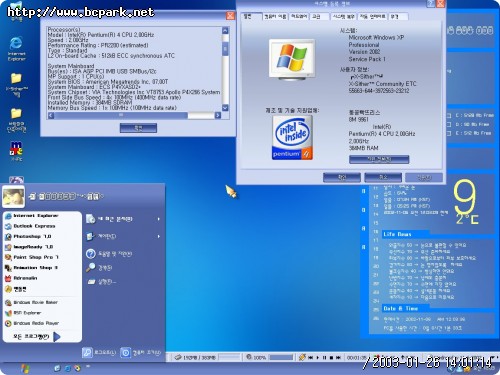Adjust the 100% volume bar in taskbar
The height and width of the screenshot is (375, 500).
point(281,357)
